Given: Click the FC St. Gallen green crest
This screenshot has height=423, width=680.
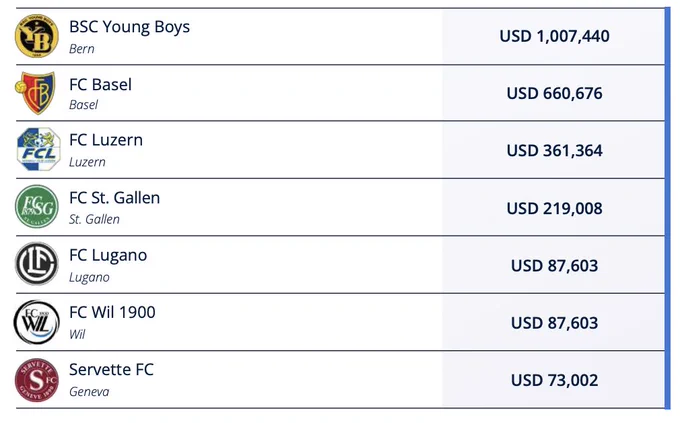Looking at the screenshot, I should click(x=37, y=207).
